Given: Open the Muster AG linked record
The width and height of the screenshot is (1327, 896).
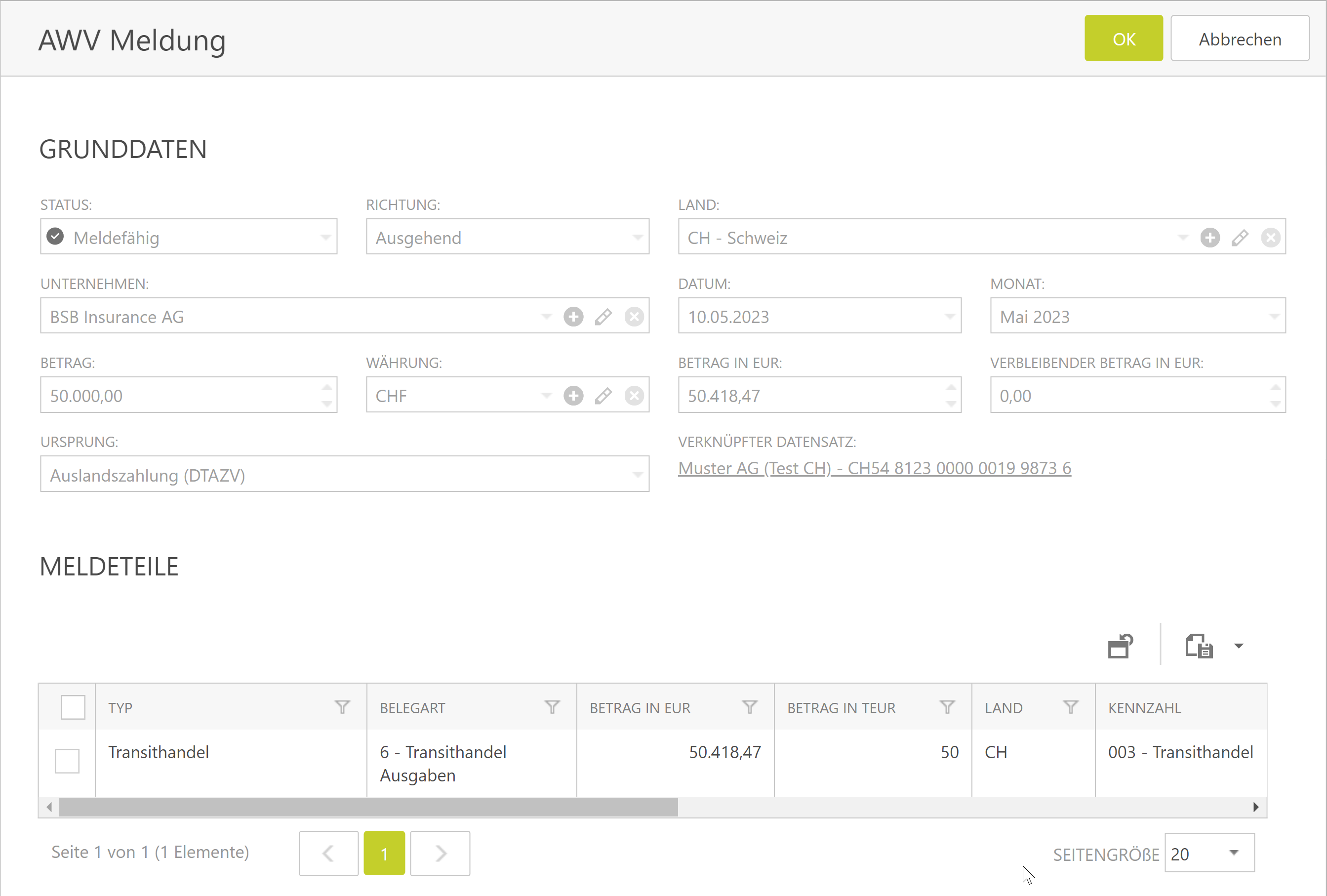Looking at the screenshot, I should (874, 468).
